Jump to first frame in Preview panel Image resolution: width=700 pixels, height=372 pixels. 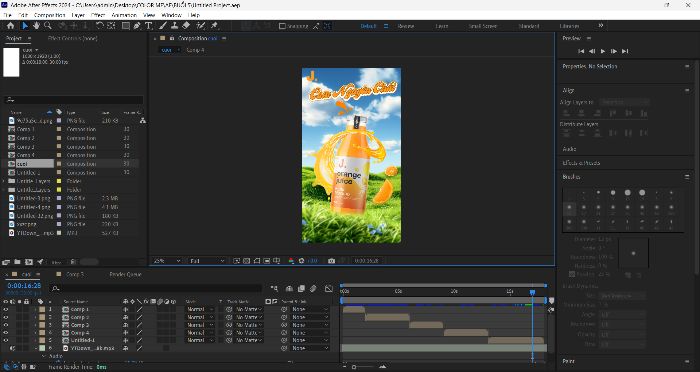tap(581, 51)
